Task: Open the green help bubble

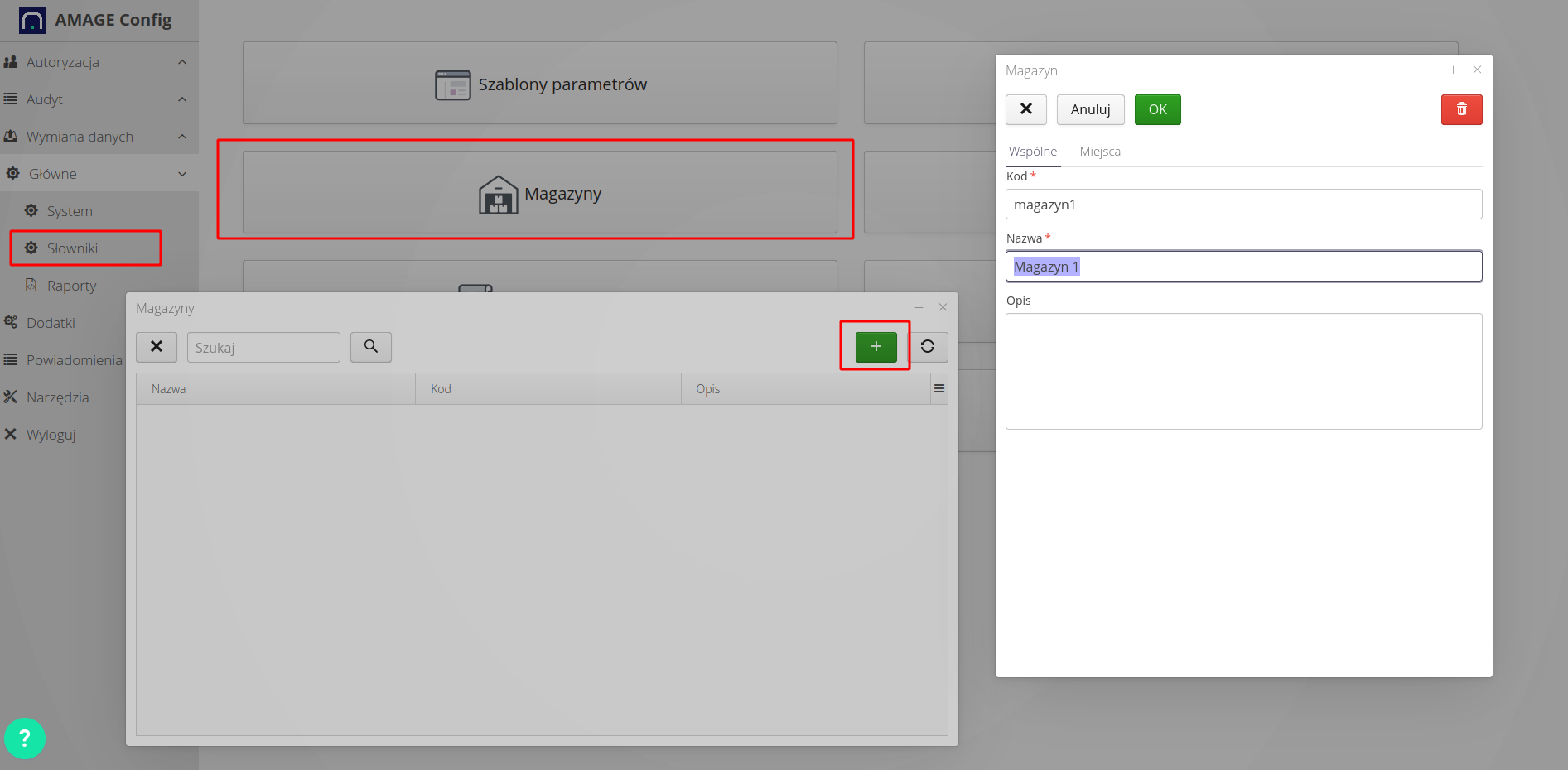Action: pyautogui.click(x=25, y=738)
